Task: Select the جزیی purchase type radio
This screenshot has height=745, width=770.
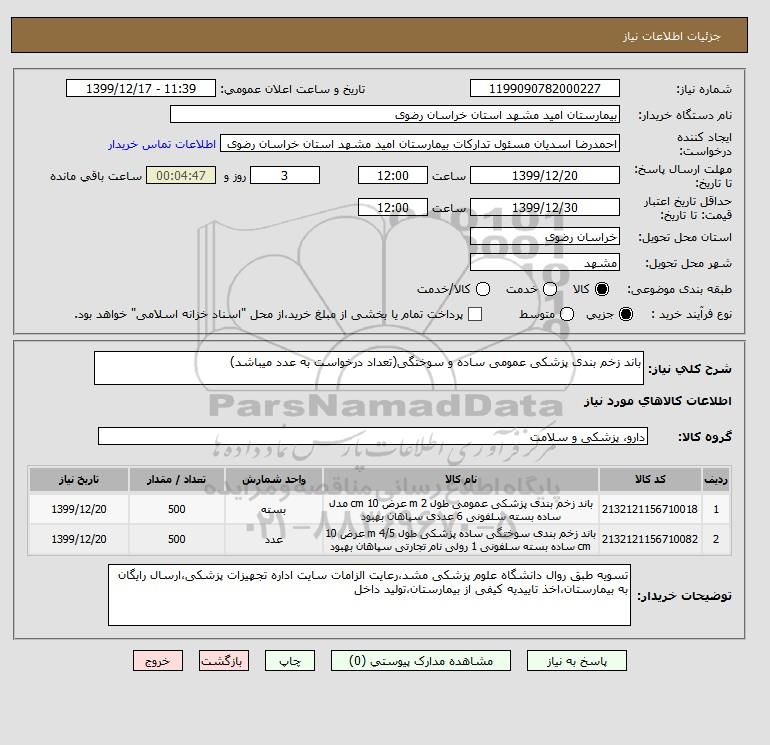Action: coord(626,314)
